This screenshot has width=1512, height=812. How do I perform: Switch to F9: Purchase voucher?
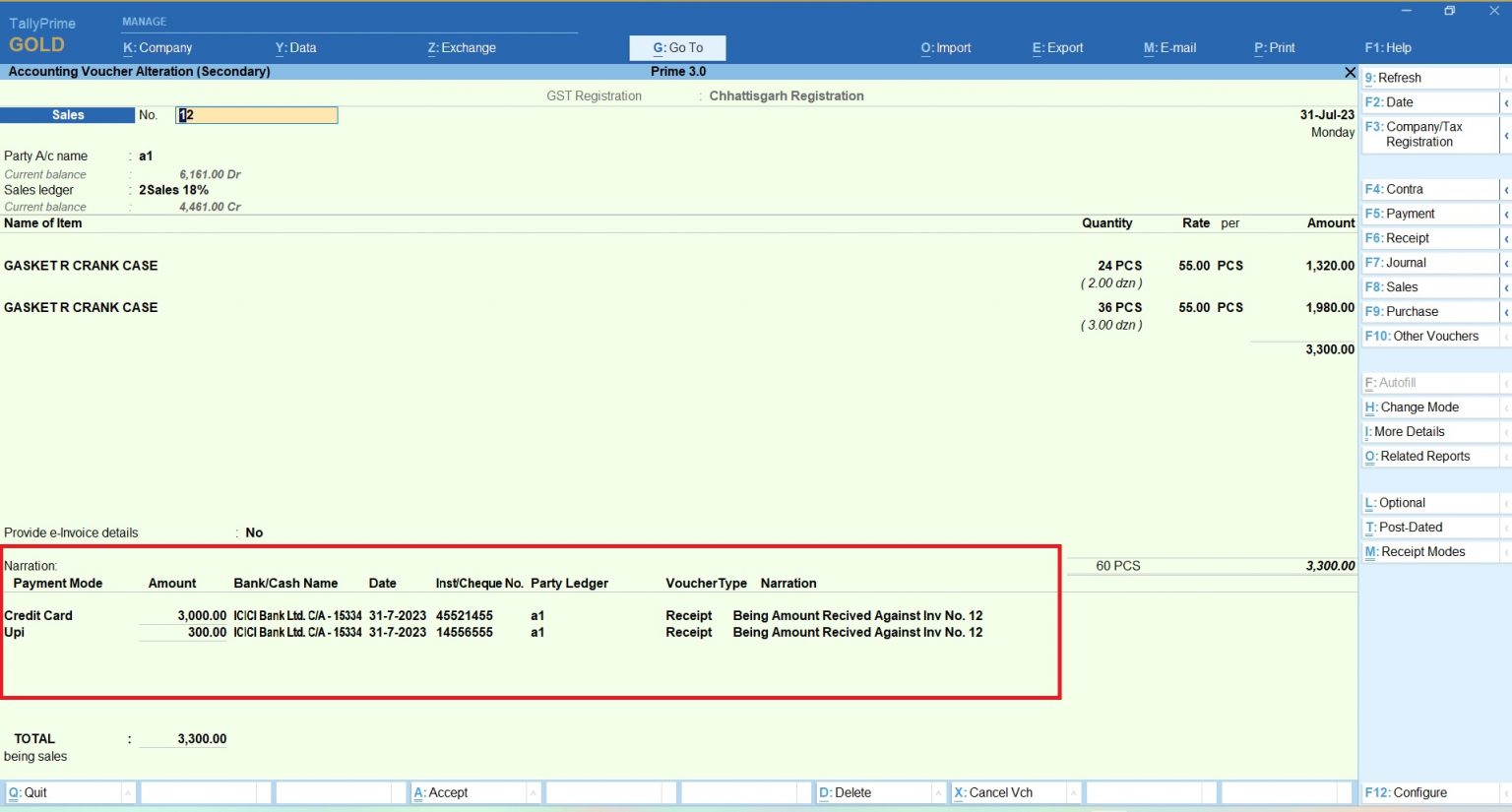coord(1402,311)
